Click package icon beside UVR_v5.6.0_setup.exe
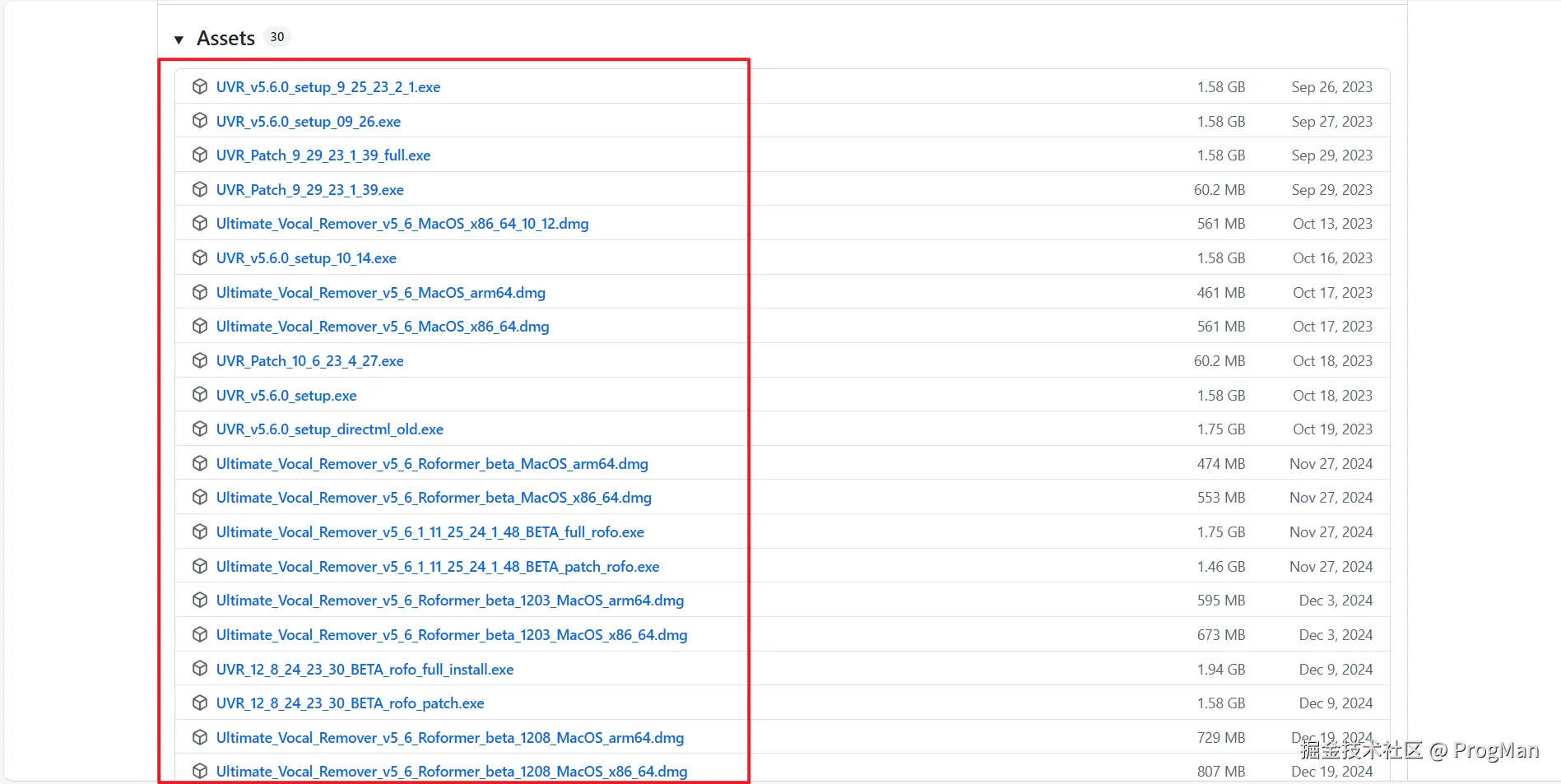The height and width of the screenshot is (784, 1561). pos(200,395)
